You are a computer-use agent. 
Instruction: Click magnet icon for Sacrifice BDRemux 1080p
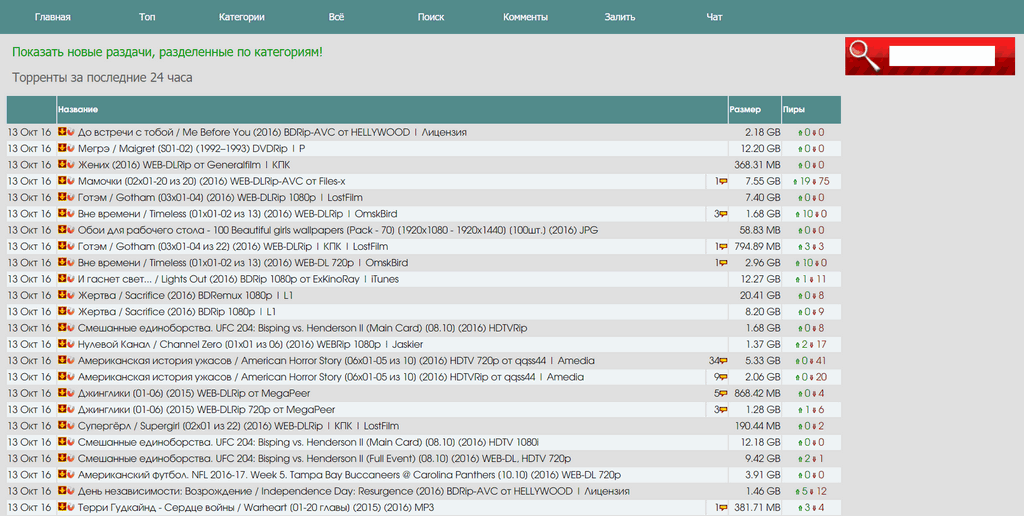point(71,296)
